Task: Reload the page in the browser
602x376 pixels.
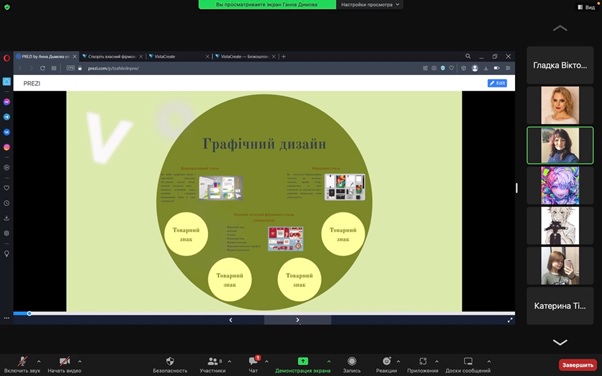Action: 43,68
